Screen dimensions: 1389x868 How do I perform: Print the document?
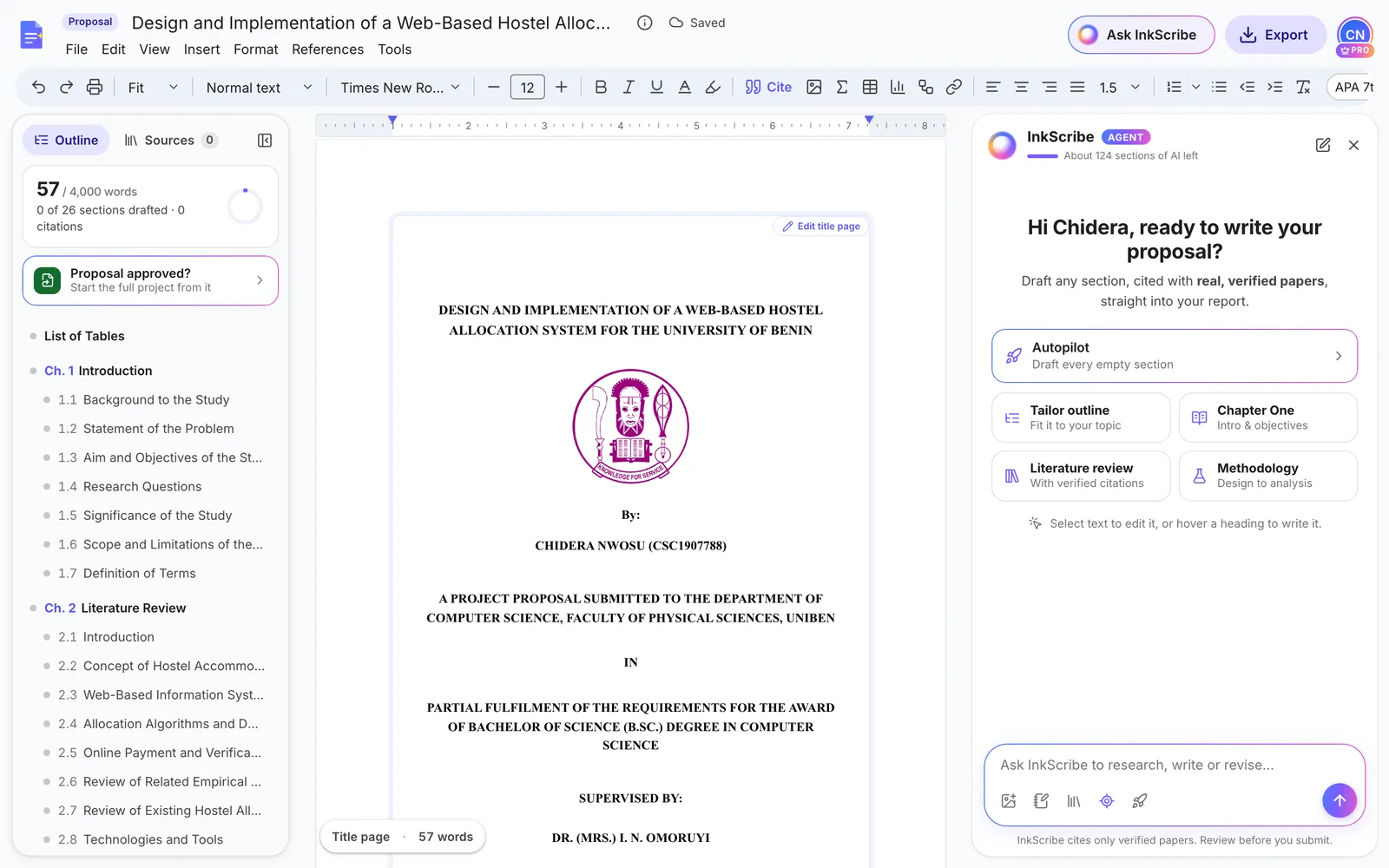(95, 87)
